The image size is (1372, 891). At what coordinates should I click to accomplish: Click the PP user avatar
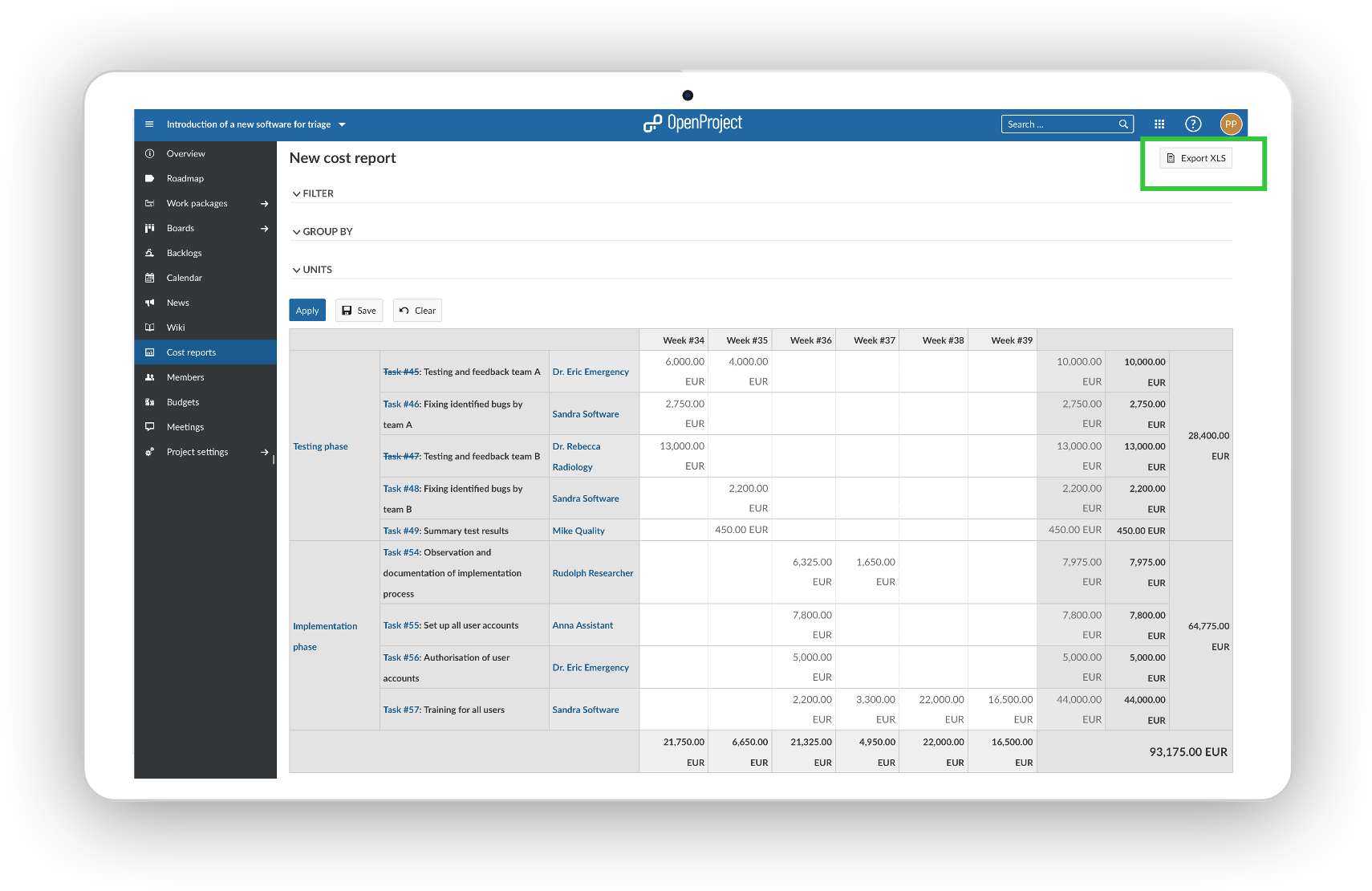coord(1230,124)
